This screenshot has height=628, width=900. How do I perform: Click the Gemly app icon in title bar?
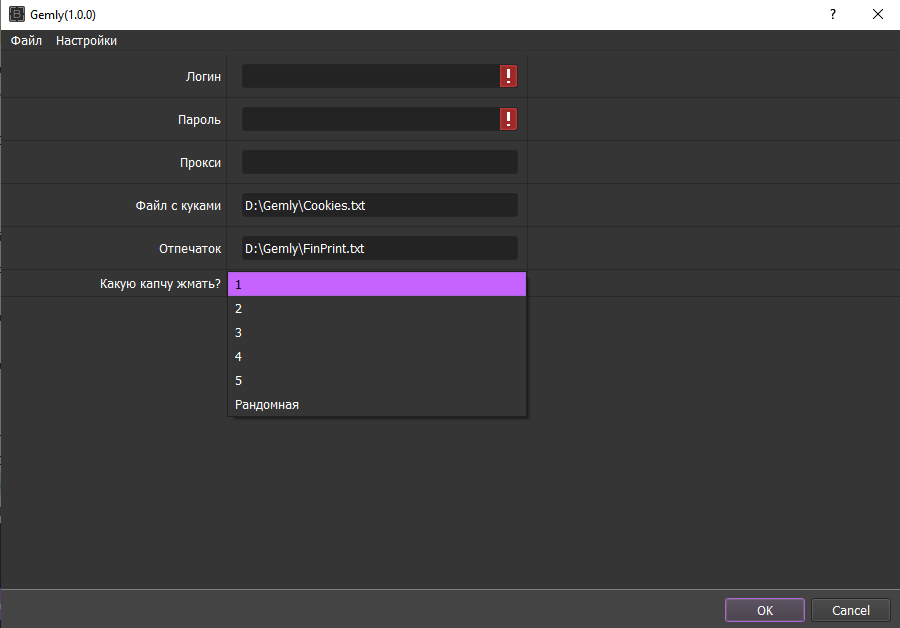(17, 15)
